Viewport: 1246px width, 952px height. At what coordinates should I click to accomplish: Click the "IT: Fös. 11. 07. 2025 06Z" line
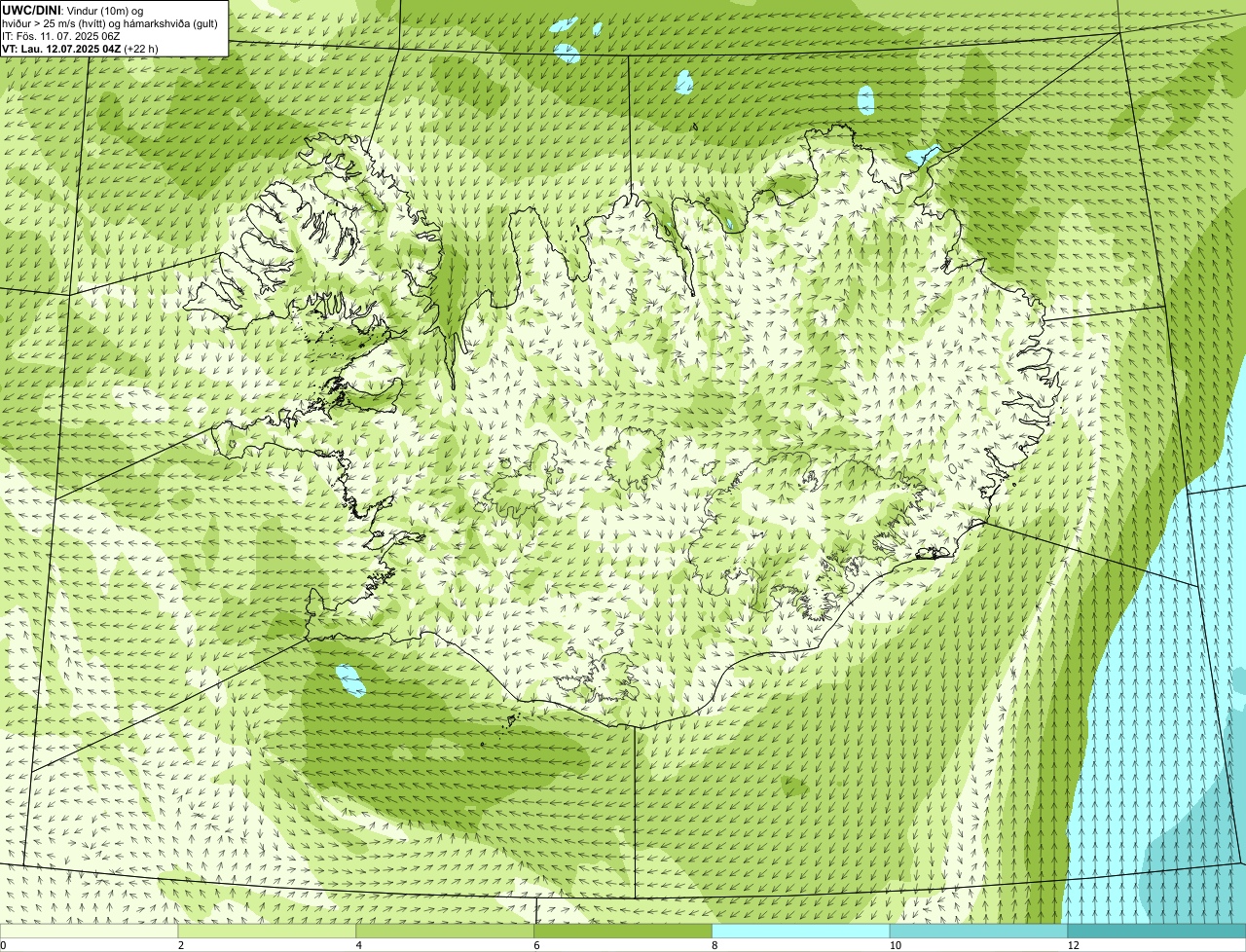pos(61,36)
